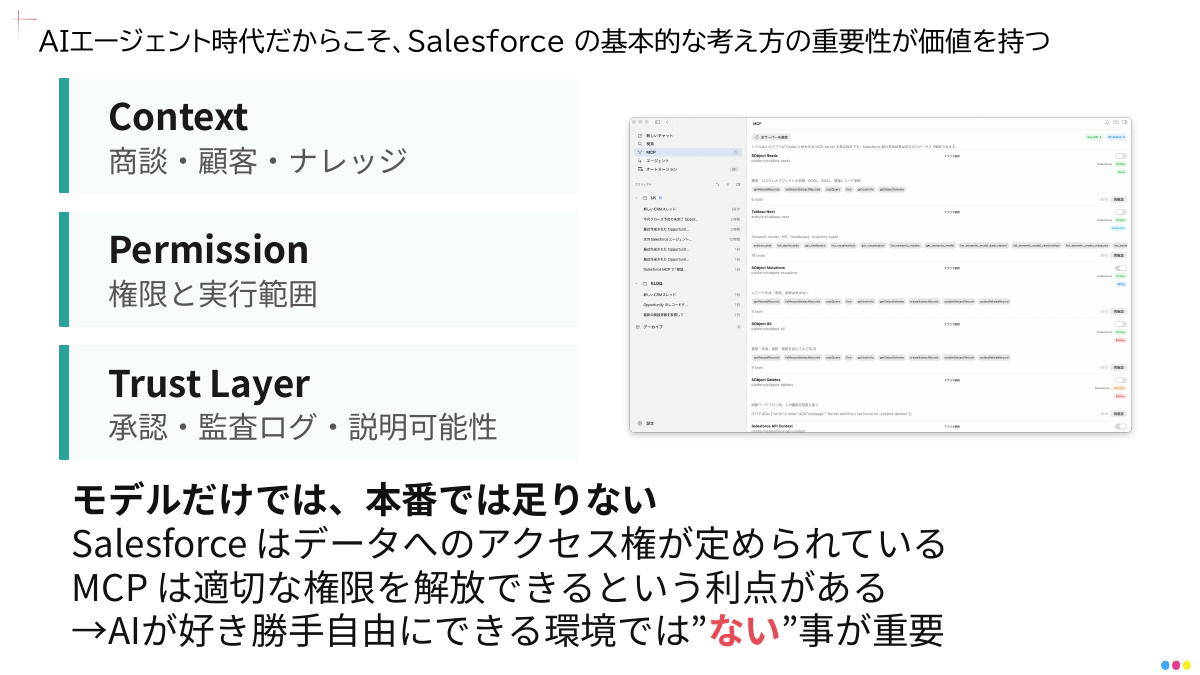Click 全サーバーを確認 button
1200x675 pixels.
(771, 137)
